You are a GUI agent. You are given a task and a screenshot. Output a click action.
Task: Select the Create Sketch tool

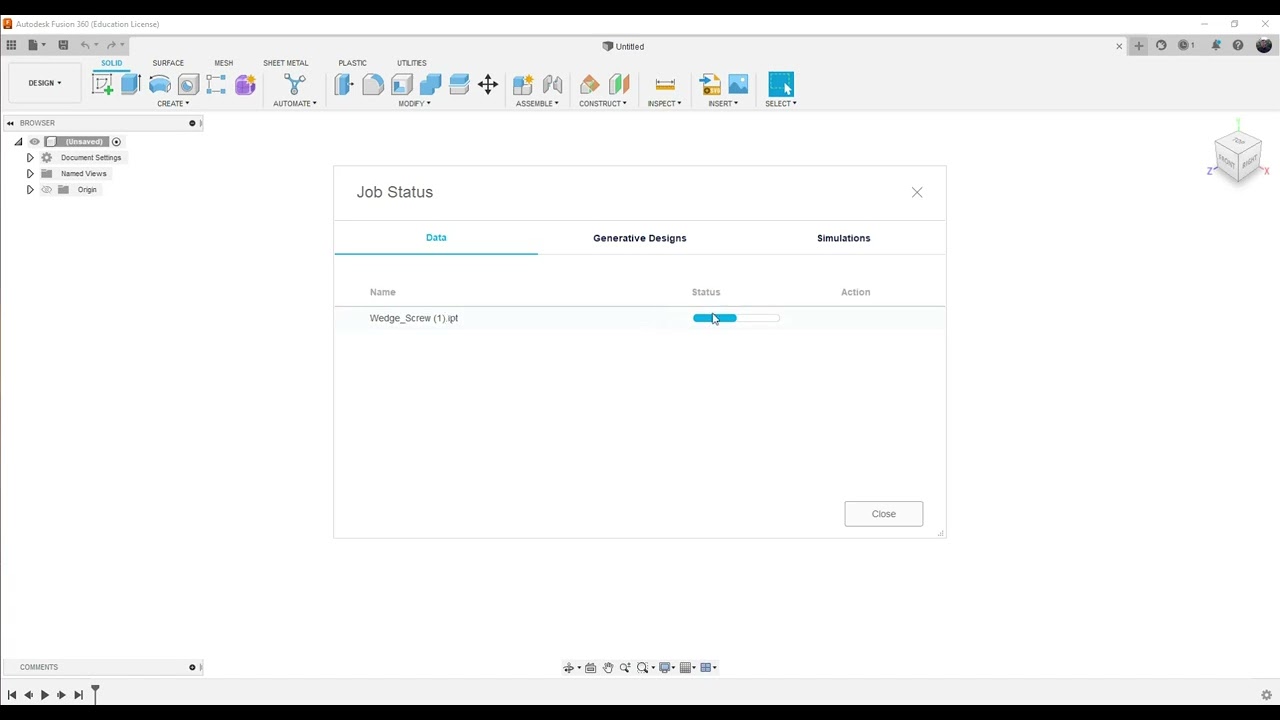[102, 84]
